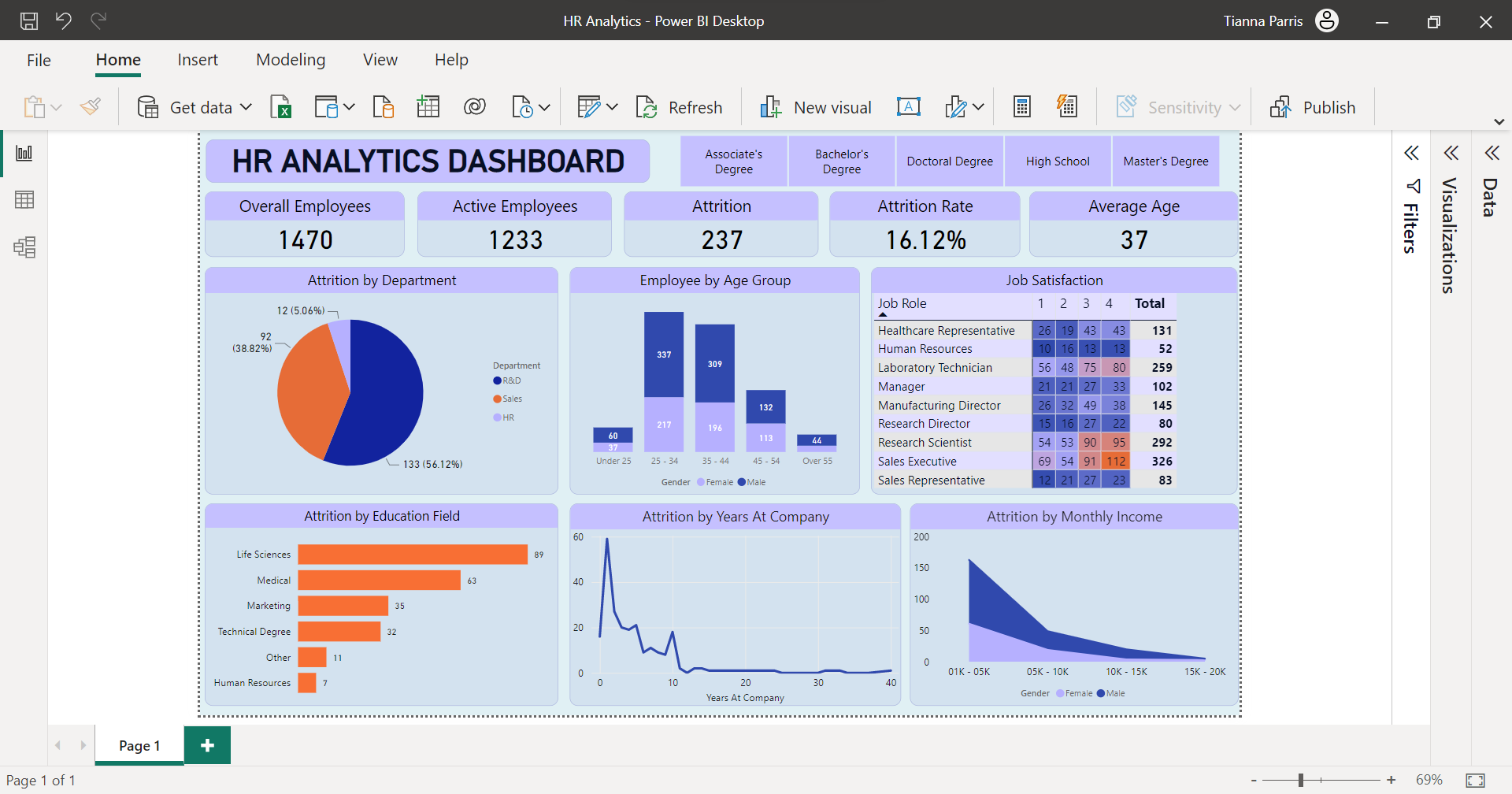Open the Transform data dropdown chevron
The height and width of the screenshot is (794, 1512).
click(613, 107)
